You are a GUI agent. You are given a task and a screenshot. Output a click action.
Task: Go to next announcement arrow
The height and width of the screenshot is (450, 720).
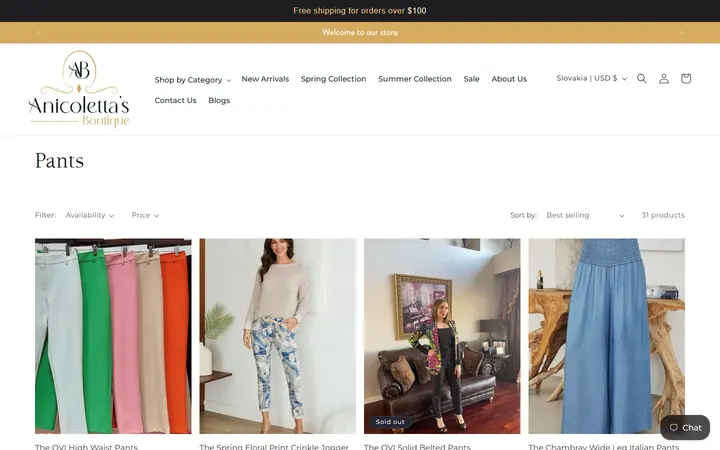tap(681, 33)
